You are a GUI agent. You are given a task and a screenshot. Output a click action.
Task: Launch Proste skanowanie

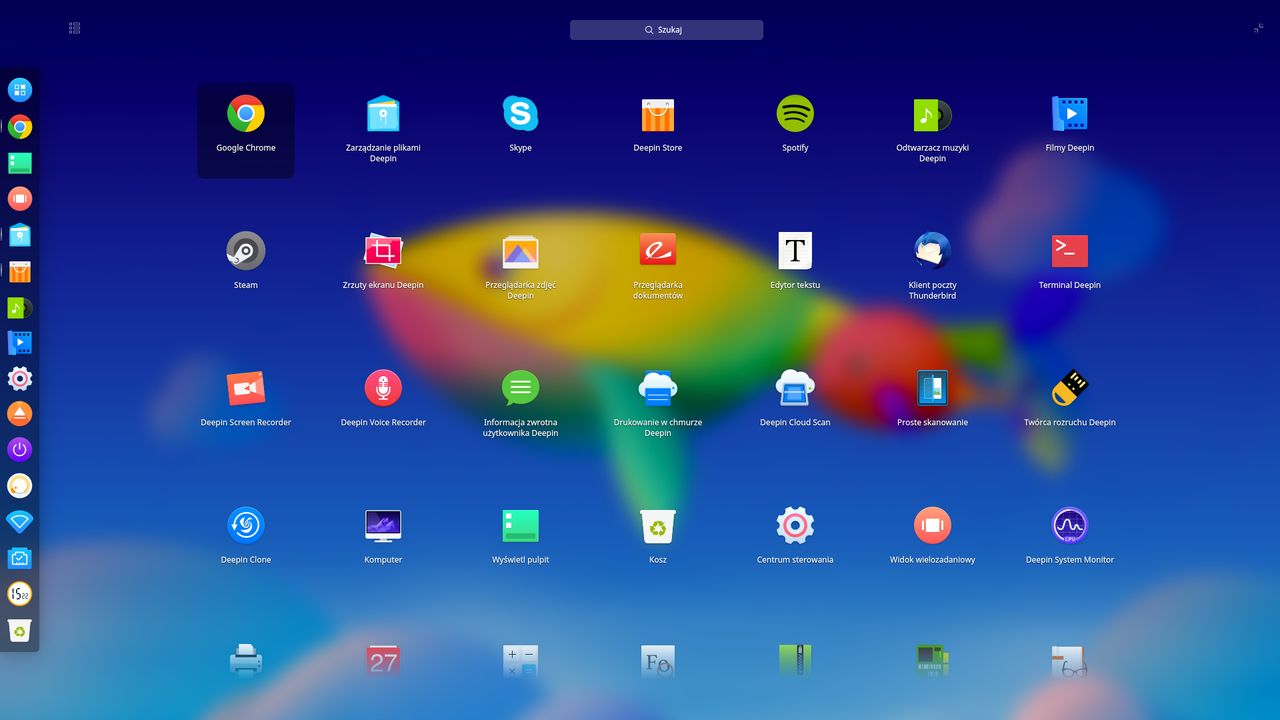(933, 388)
